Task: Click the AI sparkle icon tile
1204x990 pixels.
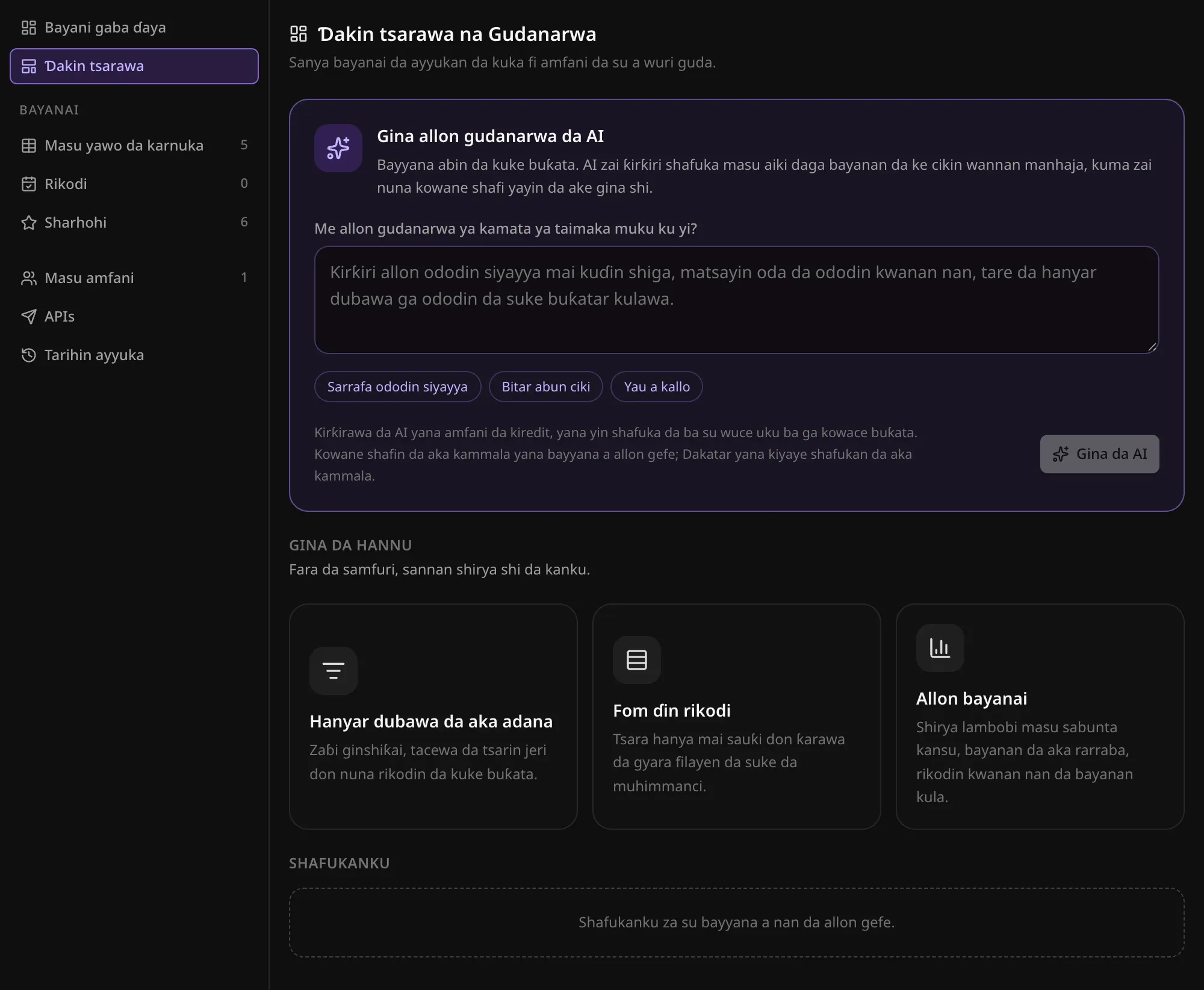Action: click(x=338, y=148)
